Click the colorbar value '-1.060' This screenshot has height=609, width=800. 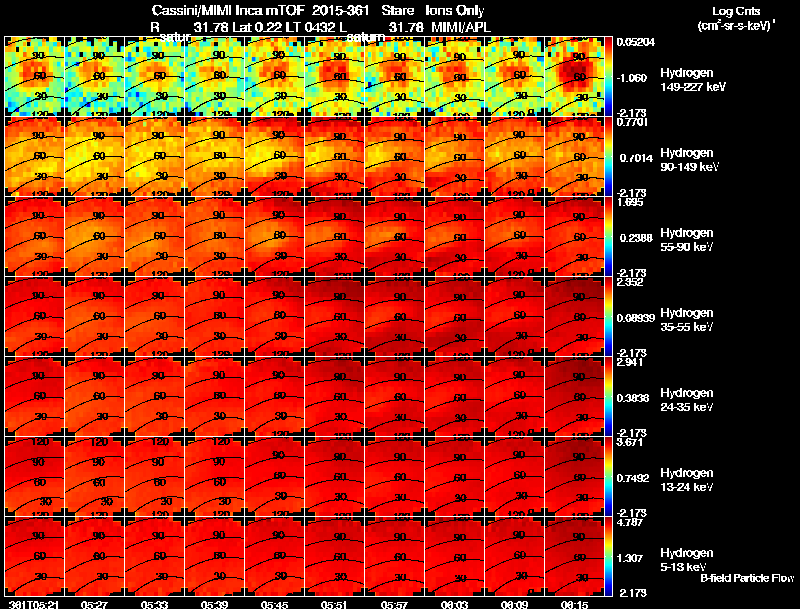pyautogui.click(x=632, y=78)
